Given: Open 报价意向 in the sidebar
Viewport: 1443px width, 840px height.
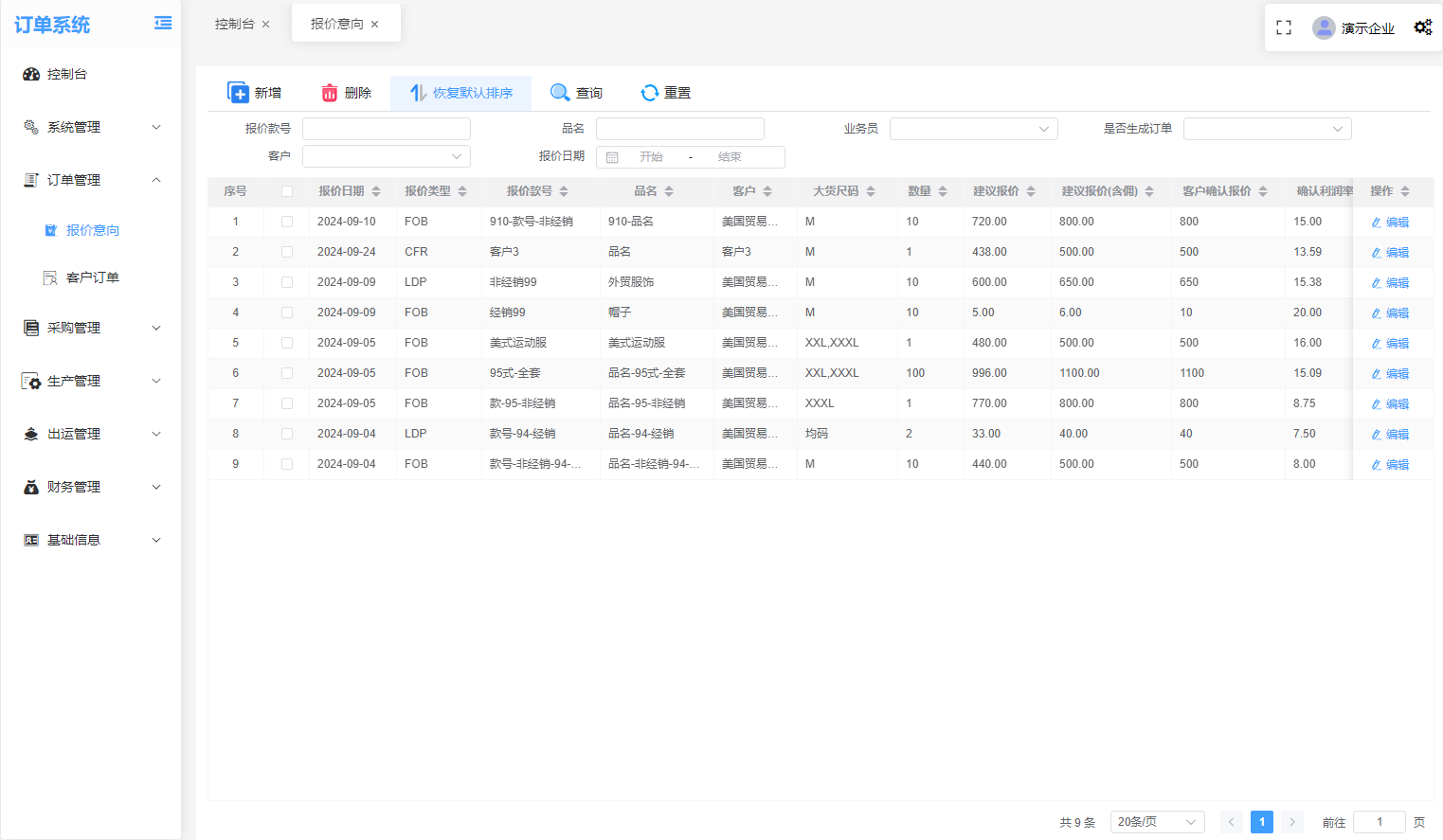Looking at the screenshot, I should tap(92, 230).
